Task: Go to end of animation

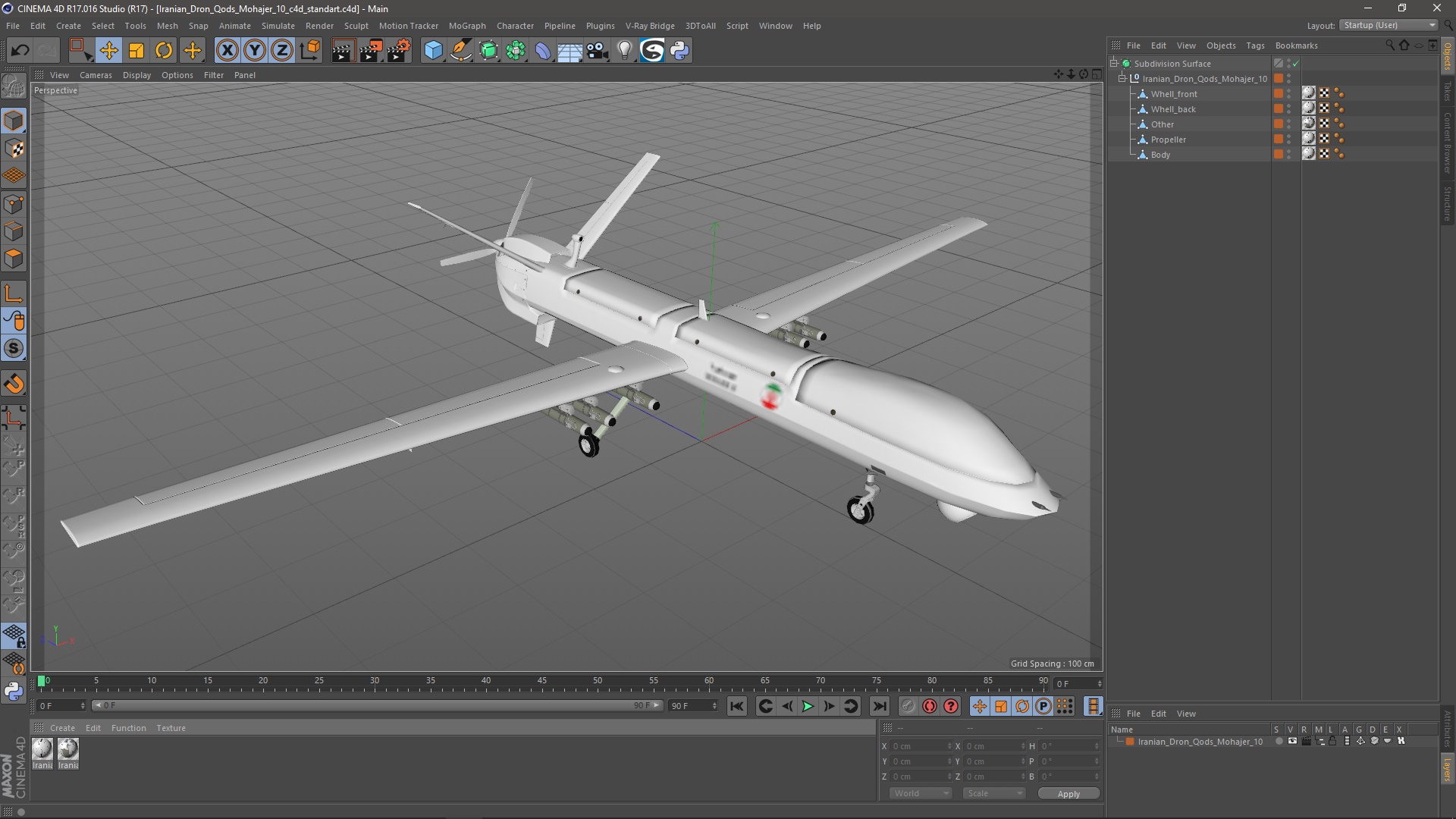Action: pos(879,706)
